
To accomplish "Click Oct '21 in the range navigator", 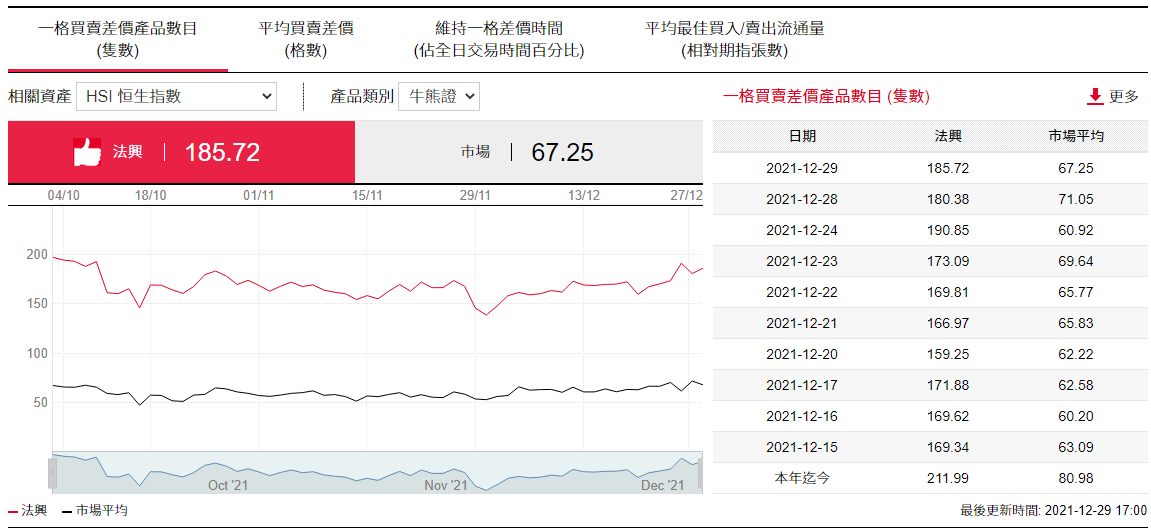I will (228, 485).
